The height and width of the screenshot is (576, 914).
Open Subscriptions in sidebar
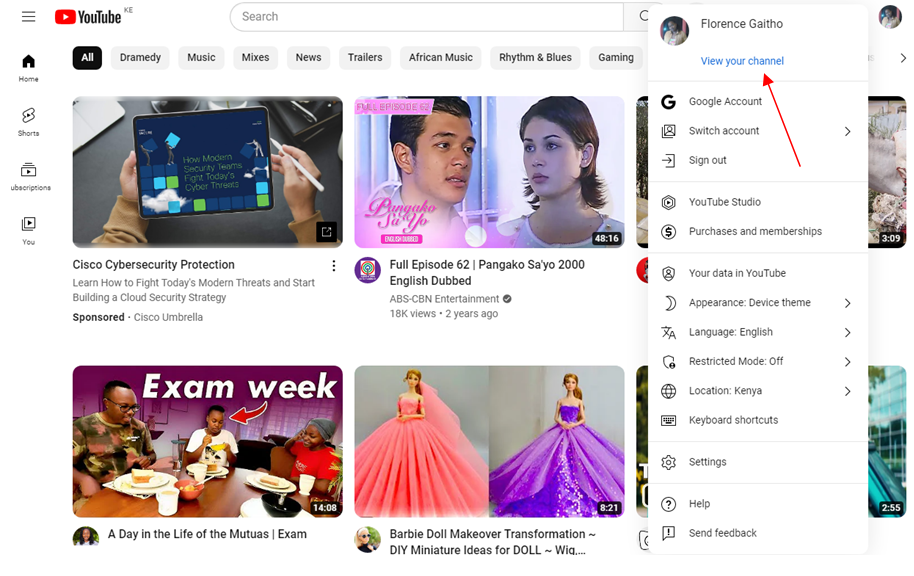28,176
